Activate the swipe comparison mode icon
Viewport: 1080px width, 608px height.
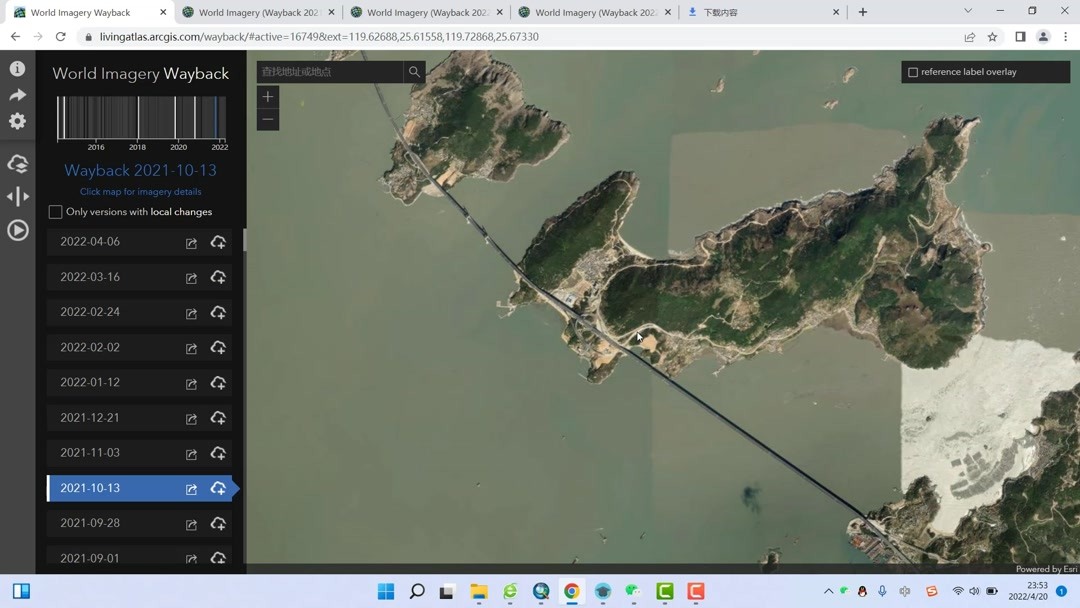click(x=17, y=196)
